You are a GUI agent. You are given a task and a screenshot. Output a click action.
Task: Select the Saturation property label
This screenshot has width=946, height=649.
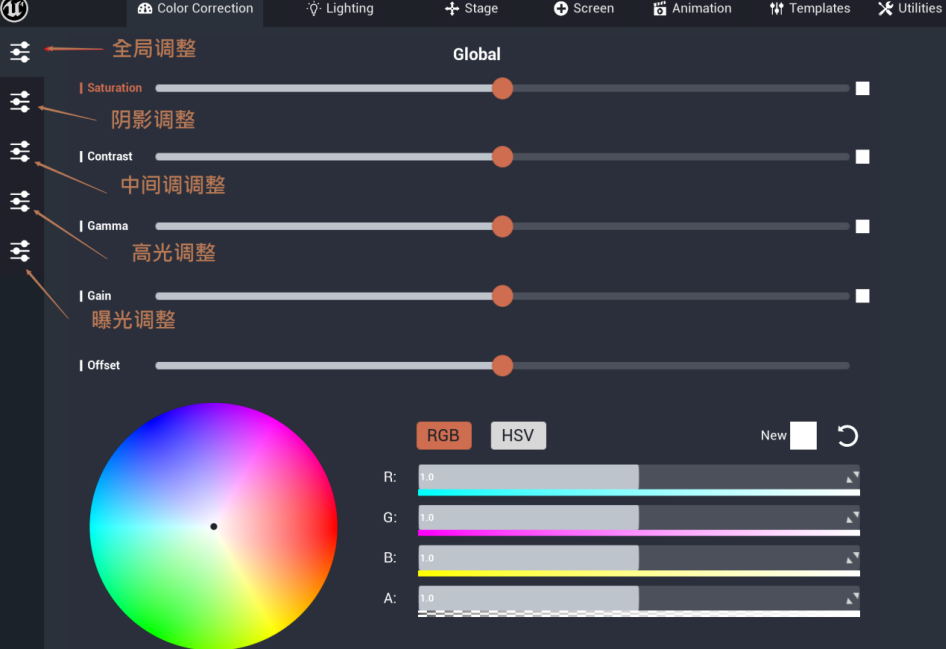pyautogui.click(x=115, y=87)
